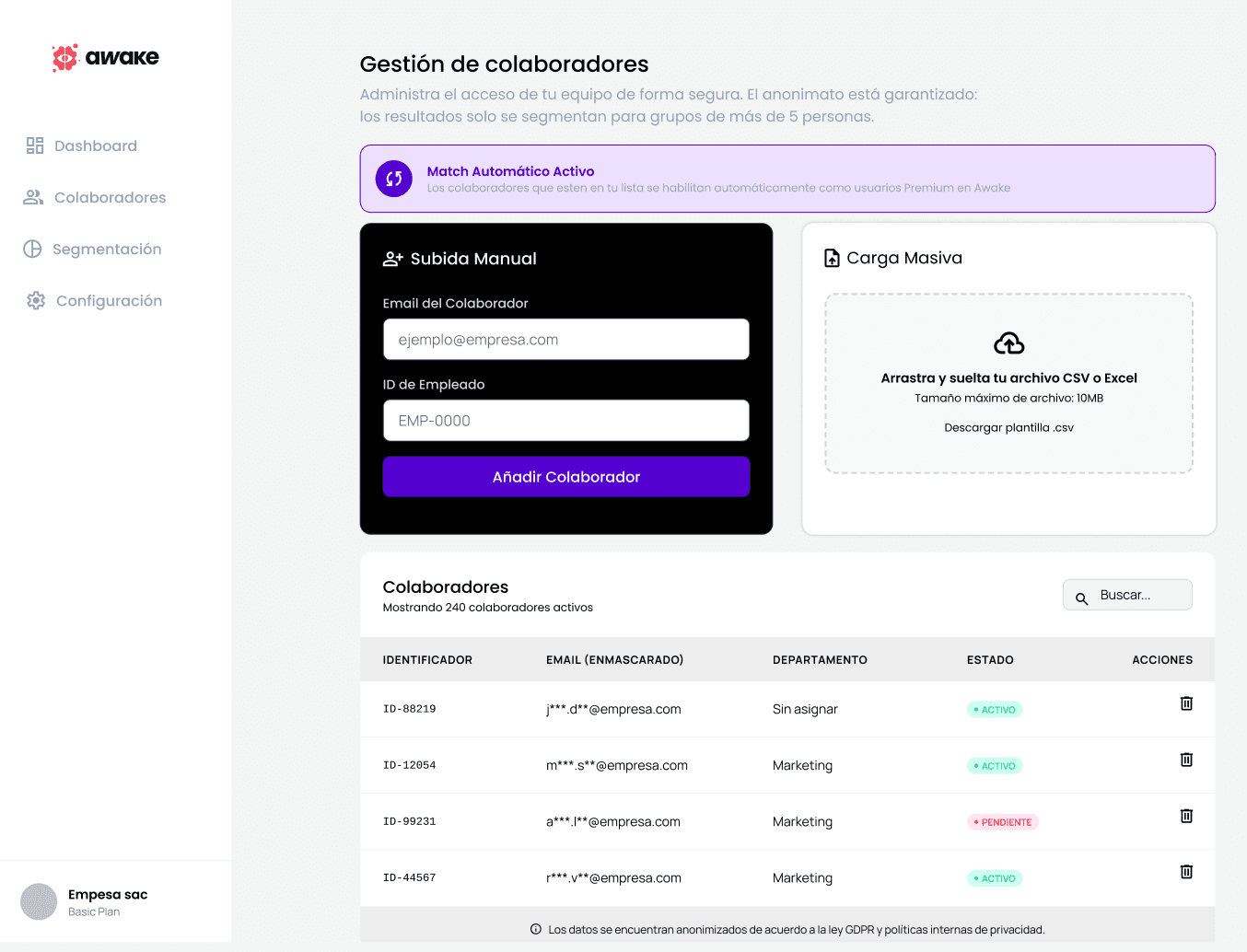
Task: Click the Empesa sac profile avatar
Action: click(39, 901)
